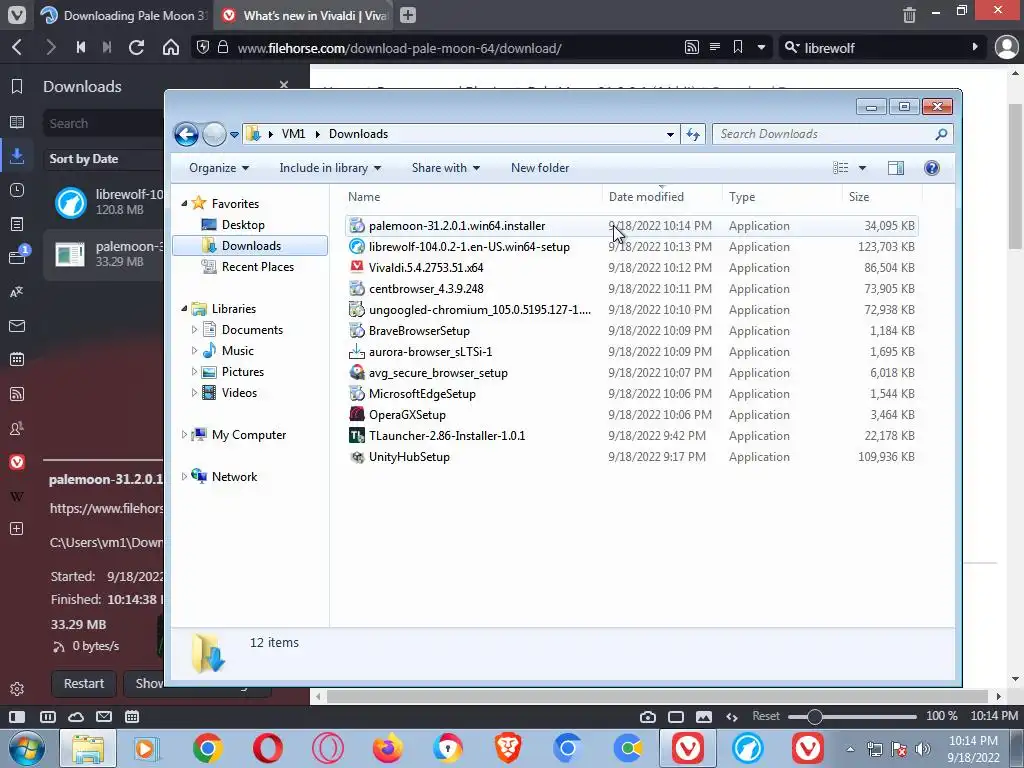The image size is (1024, 768).
Task: Click Explorer help question mark icon
Action: tap(932, 168)
